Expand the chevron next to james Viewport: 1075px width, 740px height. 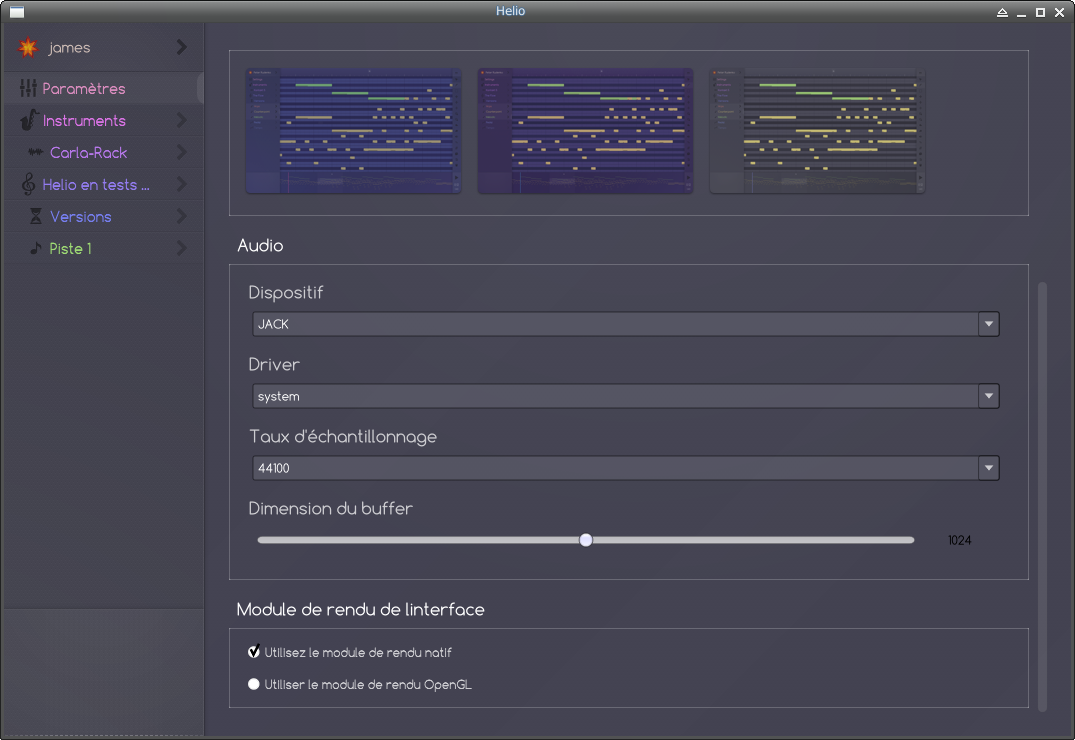182,47
